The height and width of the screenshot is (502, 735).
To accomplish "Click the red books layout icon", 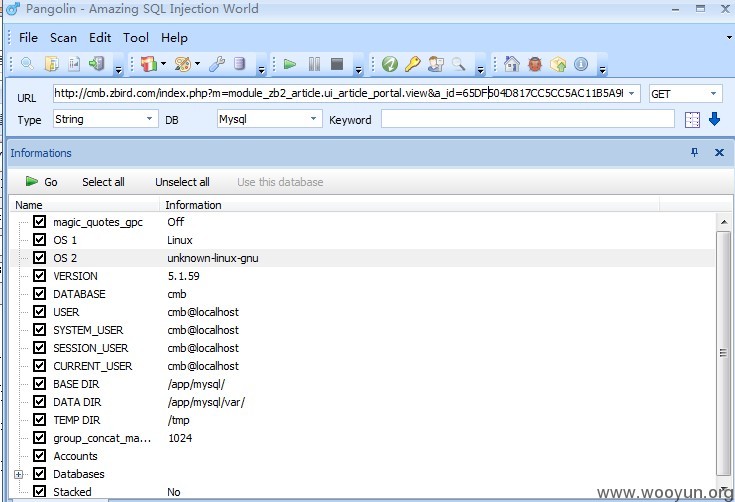I will point(149,64).
